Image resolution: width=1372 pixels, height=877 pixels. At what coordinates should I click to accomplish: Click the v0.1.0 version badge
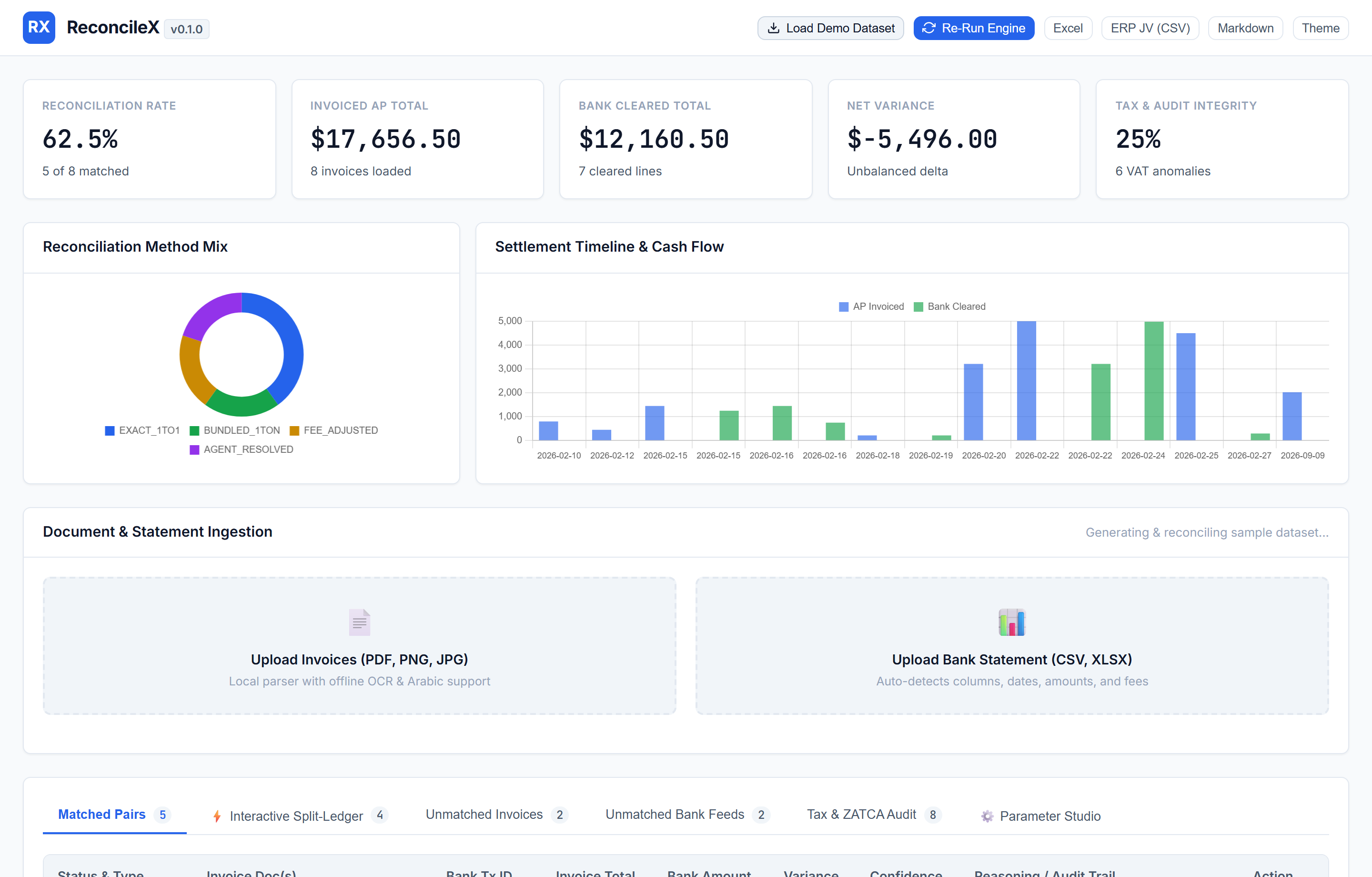pos(186,29)
